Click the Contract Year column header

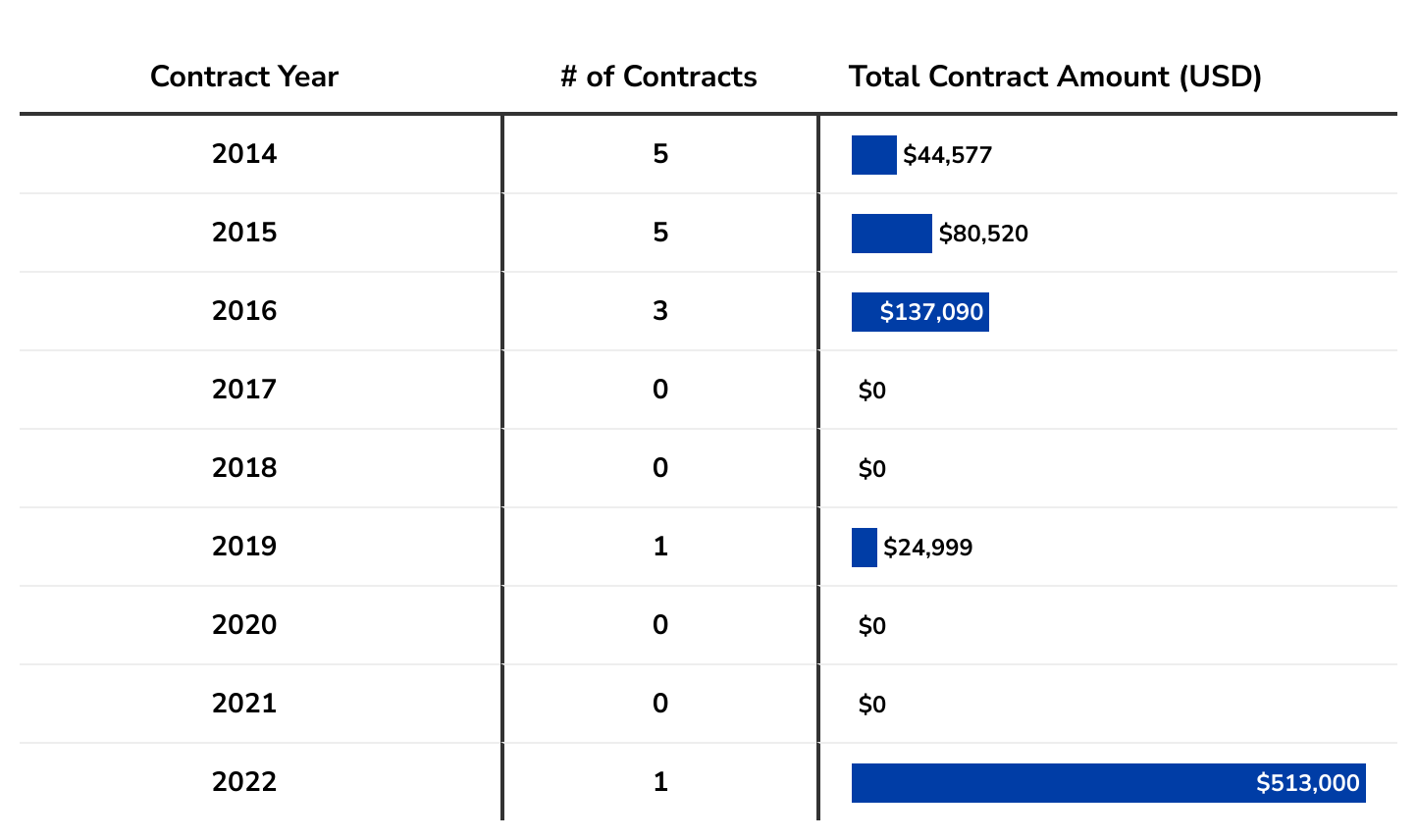click(x=244, y=77)
